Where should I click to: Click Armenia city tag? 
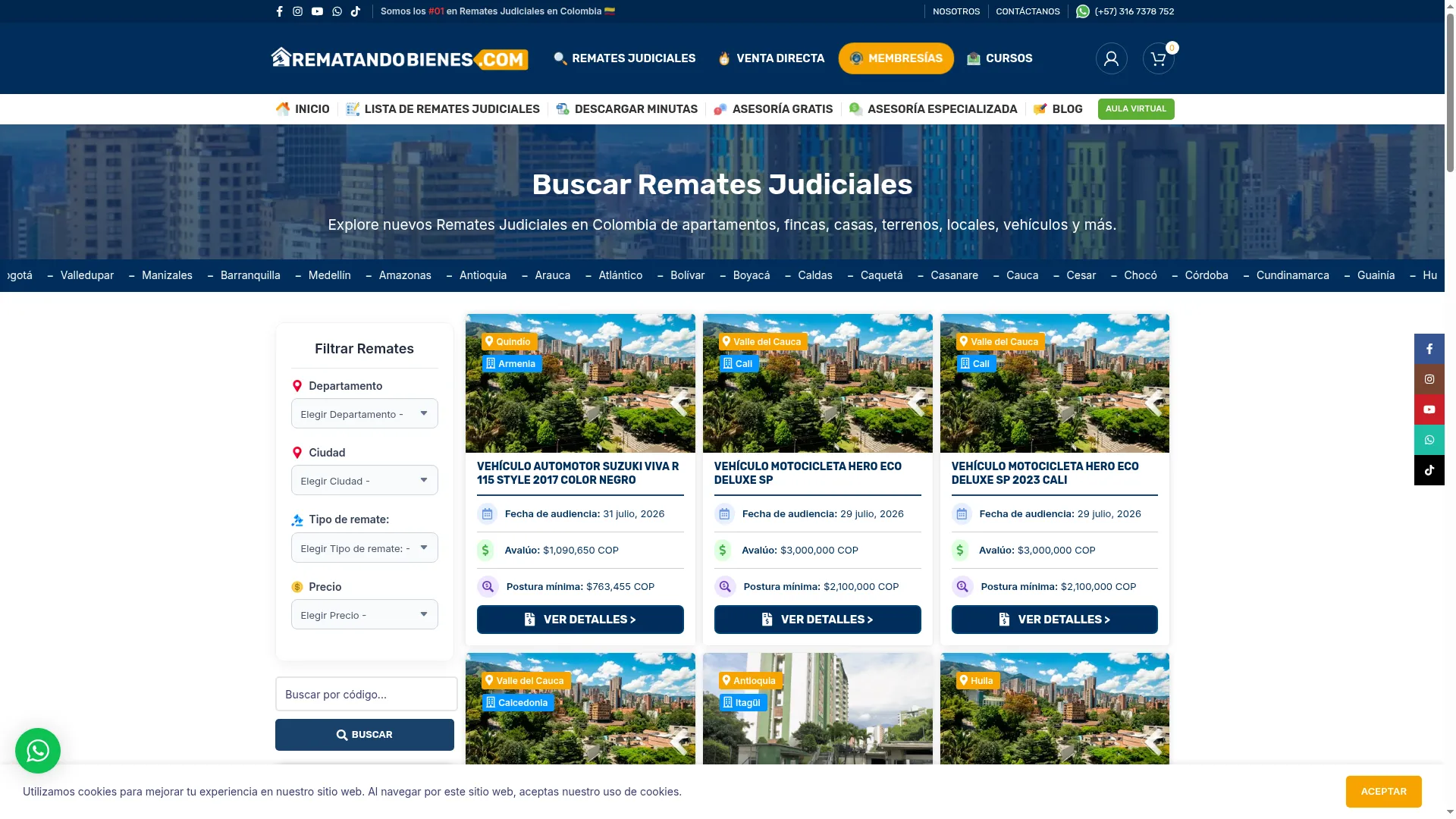pyautogui.click(x=511, y=364)
